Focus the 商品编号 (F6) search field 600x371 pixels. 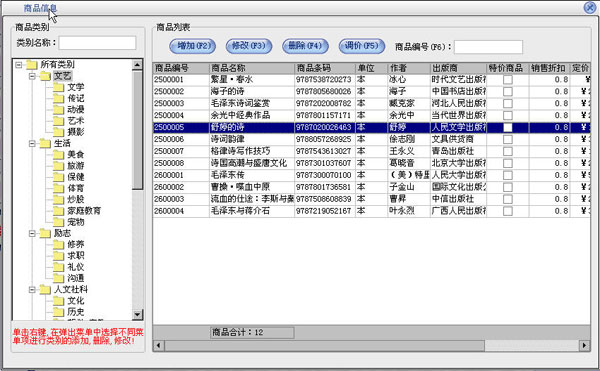point(488,47)
